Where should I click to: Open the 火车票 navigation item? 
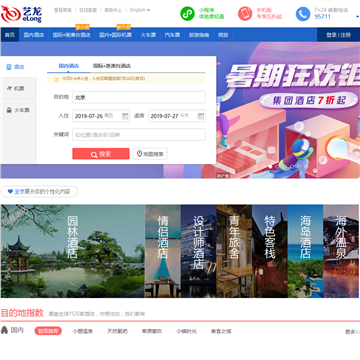(x=148, y=35)
